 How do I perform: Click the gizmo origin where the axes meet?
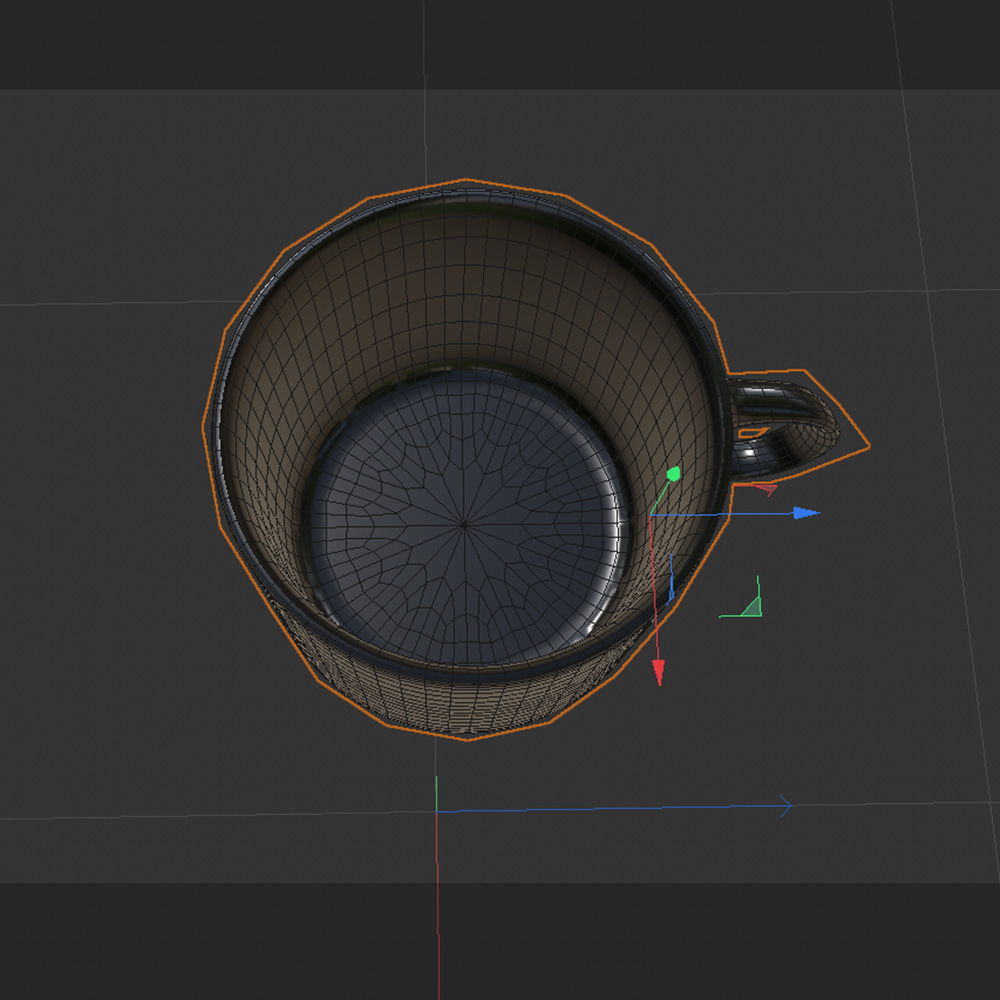(651, 515)
